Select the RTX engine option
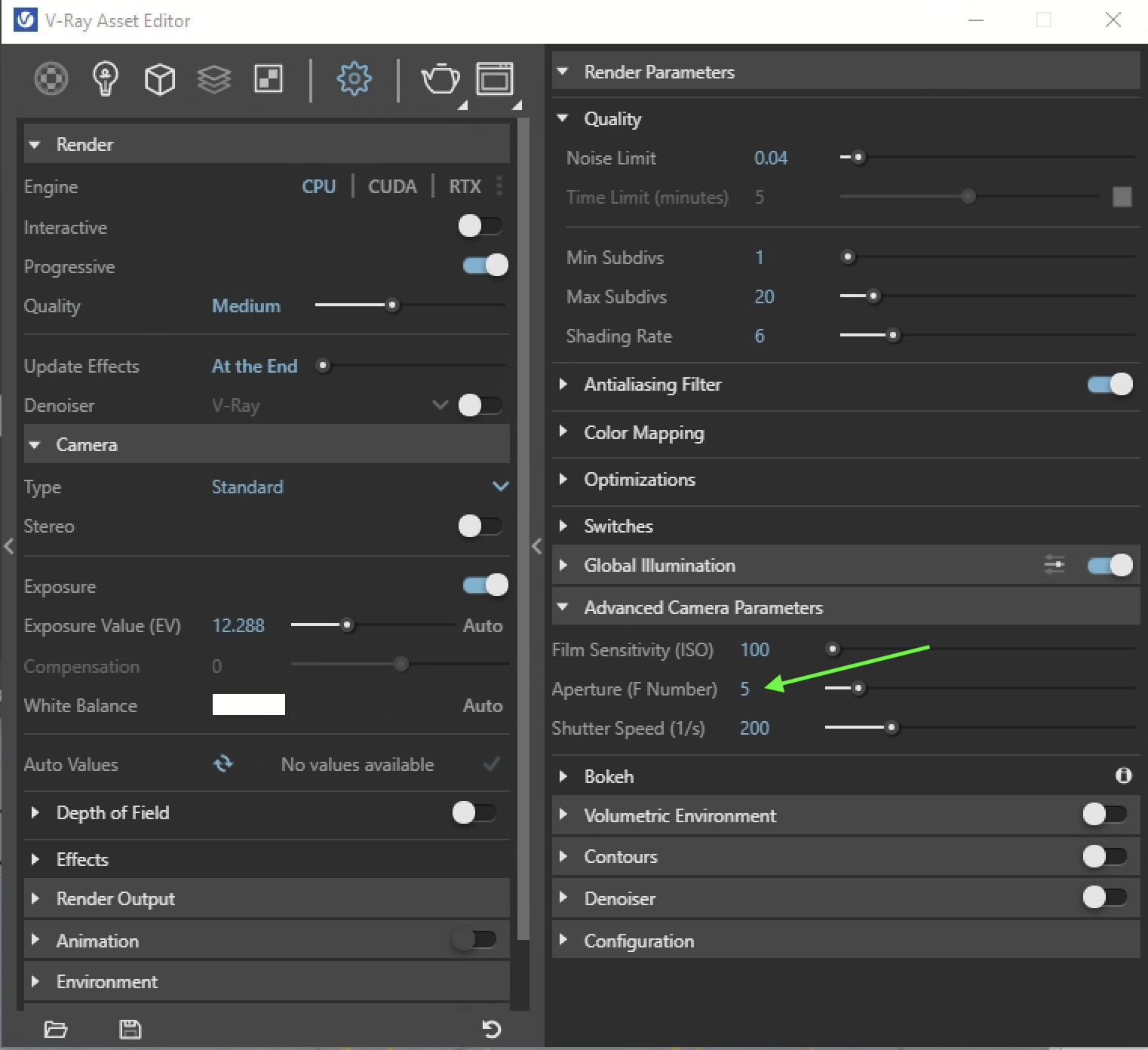Viewport: 1148px width, 1050px height. (465, 186)
